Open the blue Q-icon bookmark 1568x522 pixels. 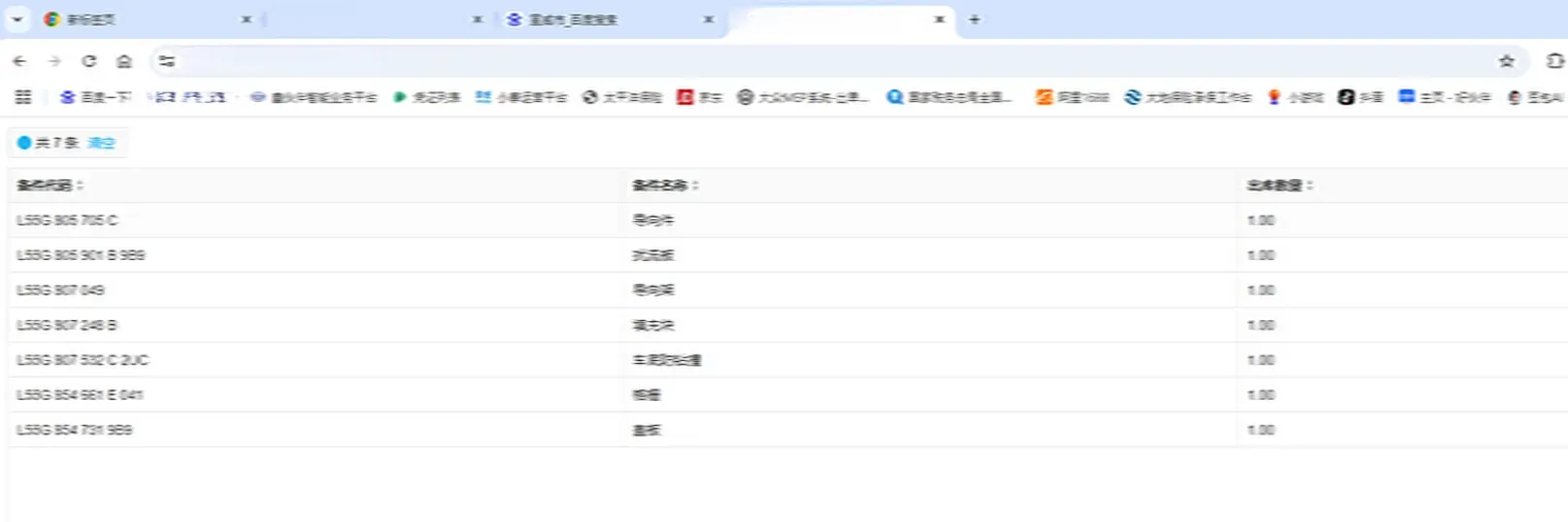click(x=950, y=97)
